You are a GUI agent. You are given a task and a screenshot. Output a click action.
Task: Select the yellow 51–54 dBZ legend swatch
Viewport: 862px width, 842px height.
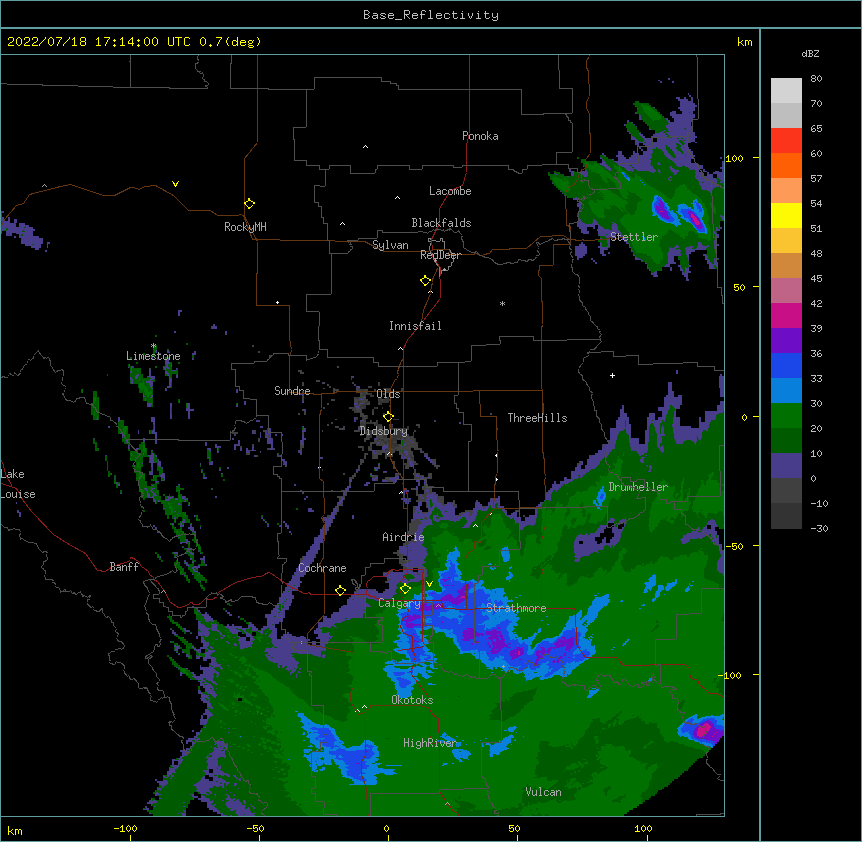(786, 215)
